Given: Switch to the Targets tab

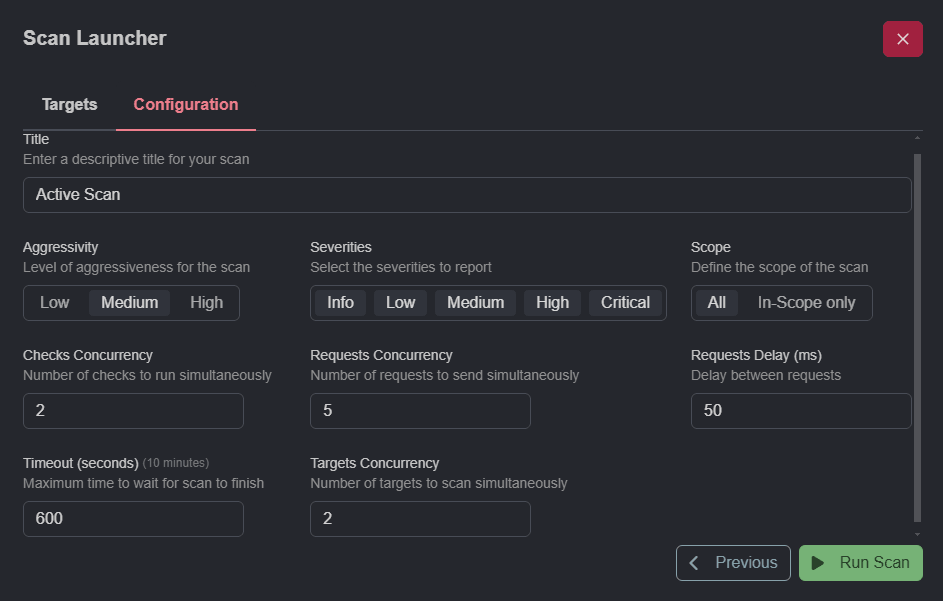Looking at the screenshot, I should point(69,104).
